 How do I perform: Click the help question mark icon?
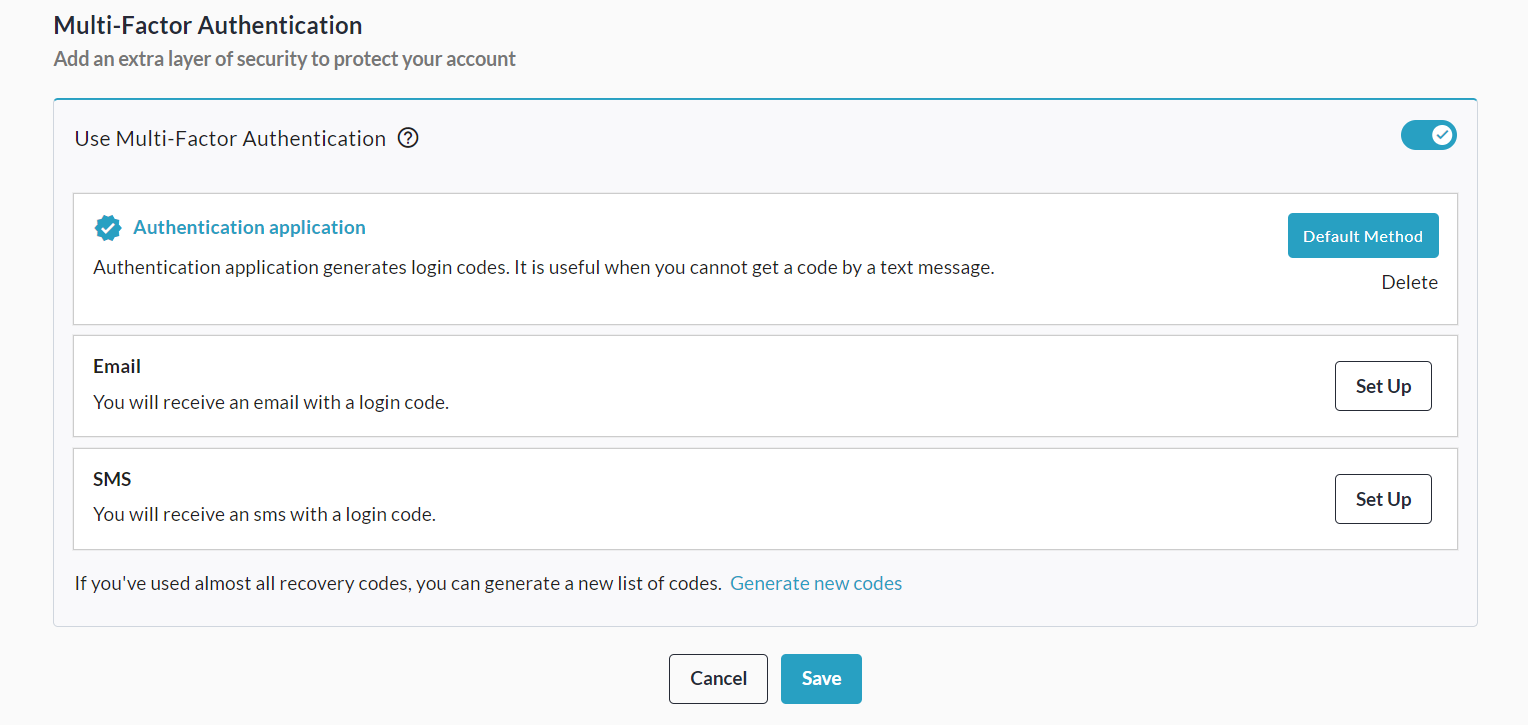coord(408,139)
